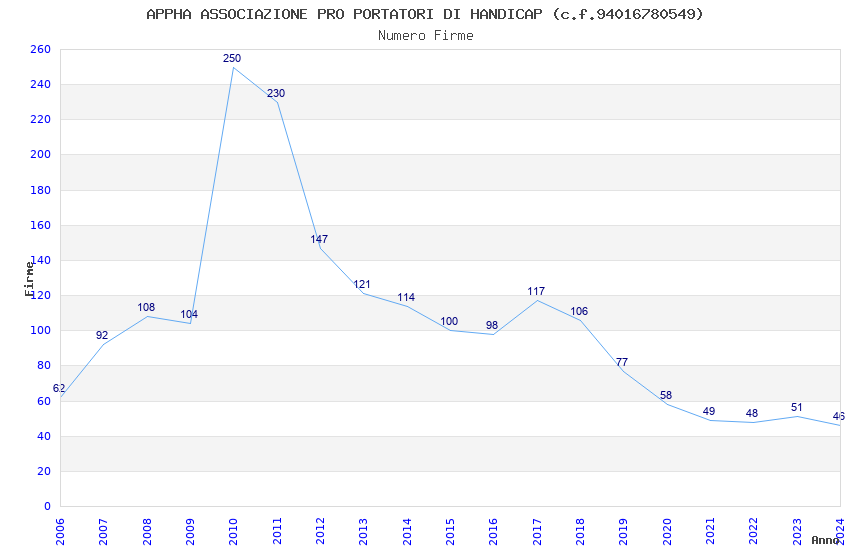The width and height of the screenshot is (850, 550).
Task: Select the 2020 x-axis year label
Action: (x=667, y=532)
